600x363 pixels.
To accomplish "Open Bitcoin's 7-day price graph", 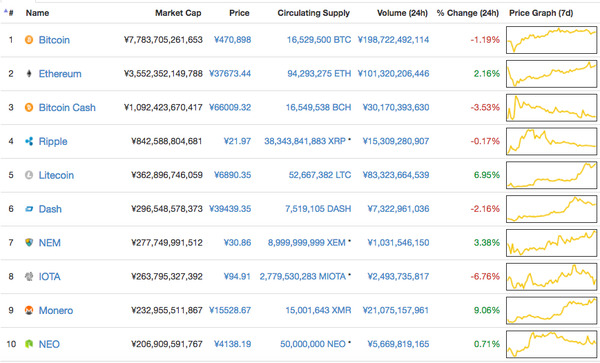I will [551, 40].
